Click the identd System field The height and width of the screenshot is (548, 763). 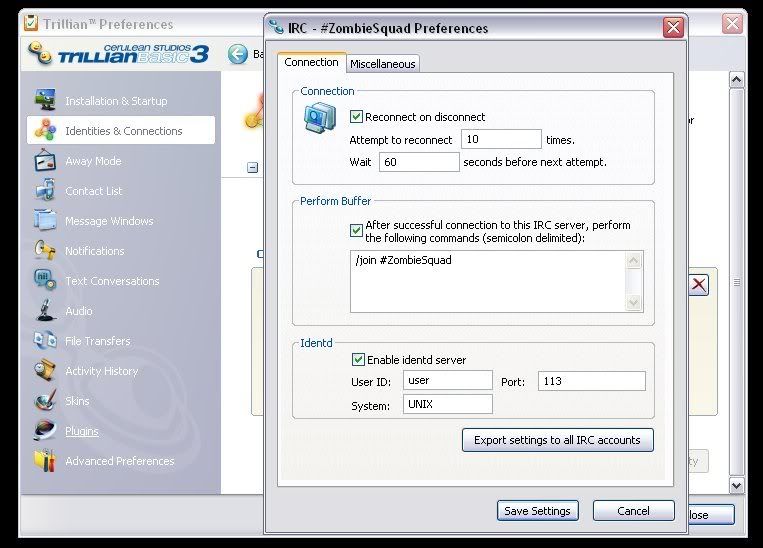coord(448,404)
